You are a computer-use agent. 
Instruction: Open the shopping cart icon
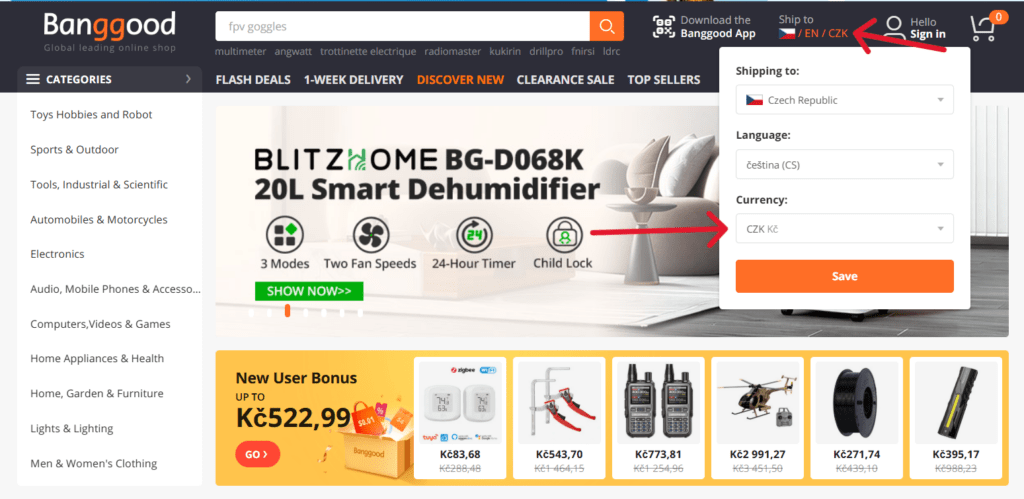pos(984,27)
